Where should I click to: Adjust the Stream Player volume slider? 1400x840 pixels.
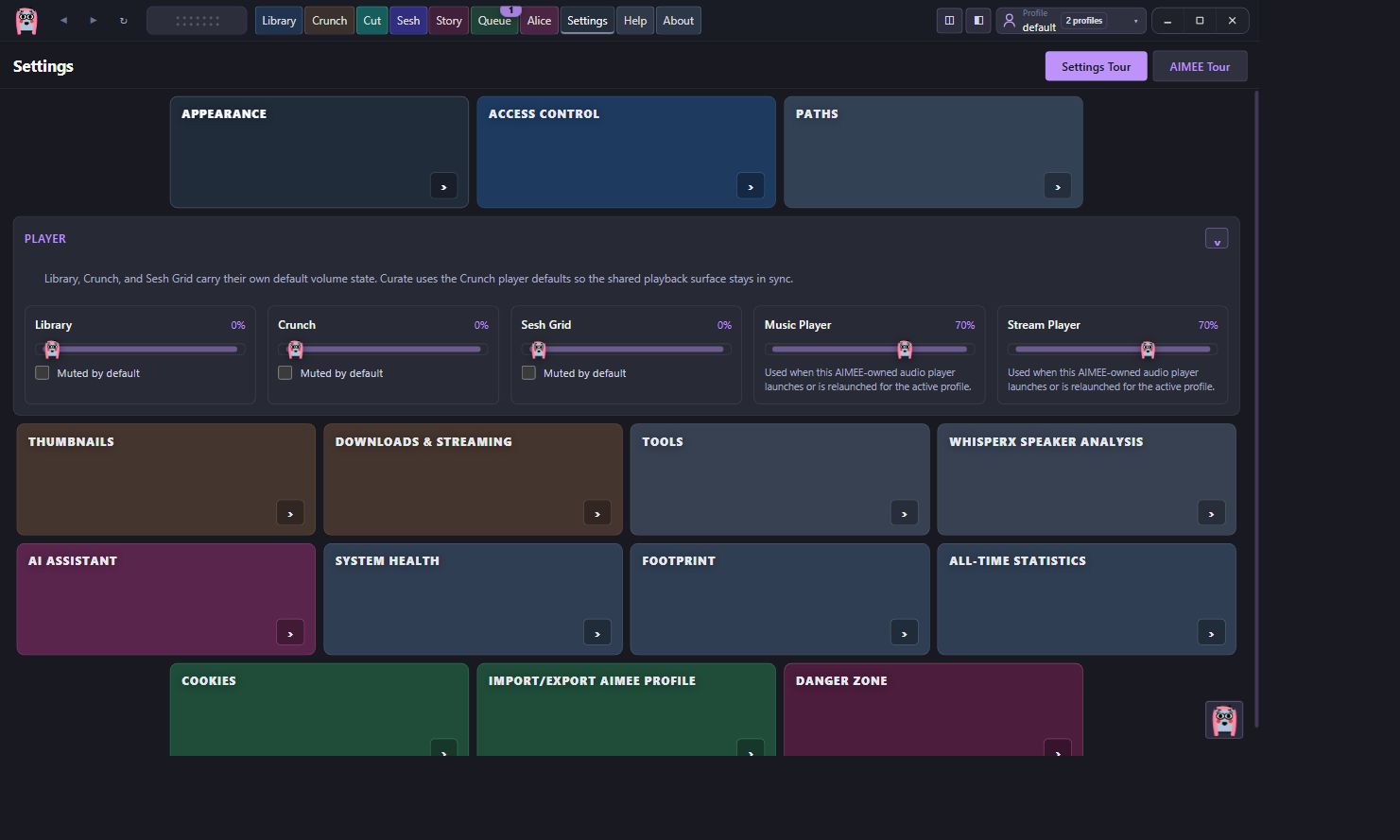click(1113, 350)
